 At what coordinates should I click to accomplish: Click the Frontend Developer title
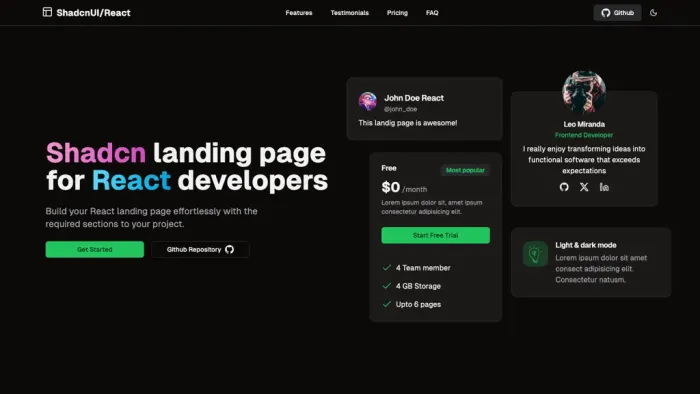[584, 135]
